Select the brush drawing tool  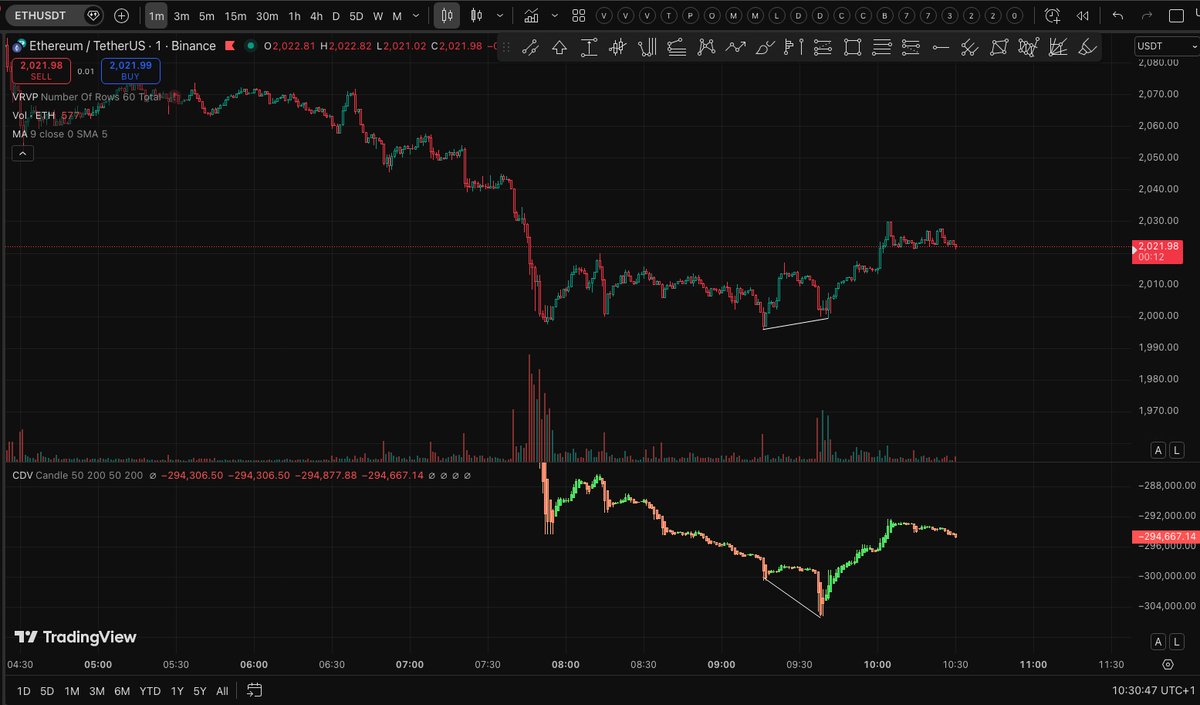(x=765, y=47)
